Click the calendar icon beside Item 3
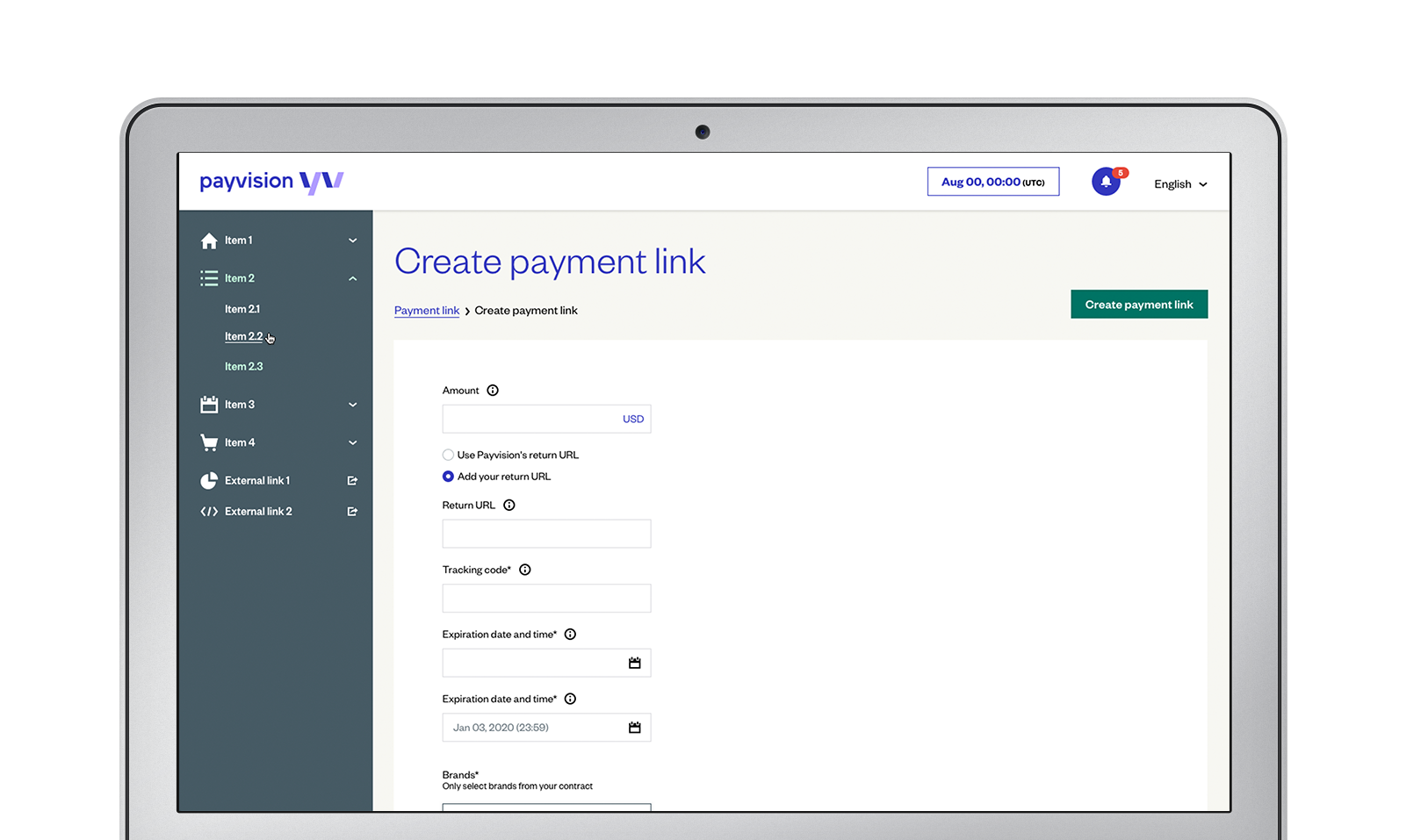 [x=209, y=404]
